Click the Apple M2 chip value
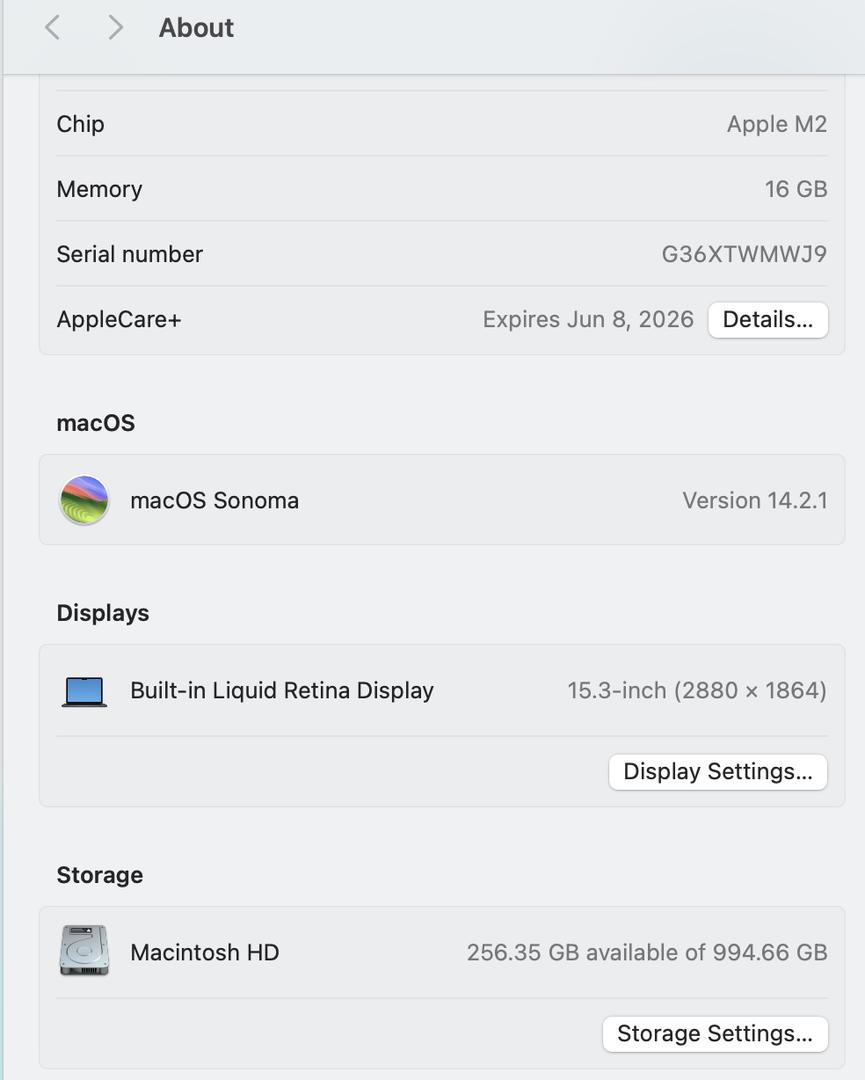The image size is (865, 1080). (776, 124)
